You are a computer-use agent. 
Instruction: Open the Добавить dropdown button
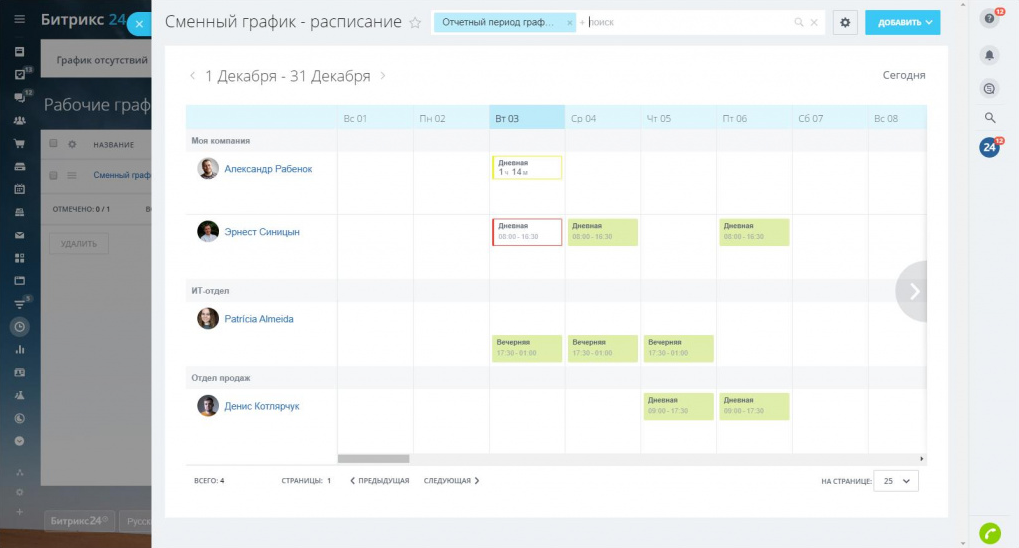(x=902, y=22)
